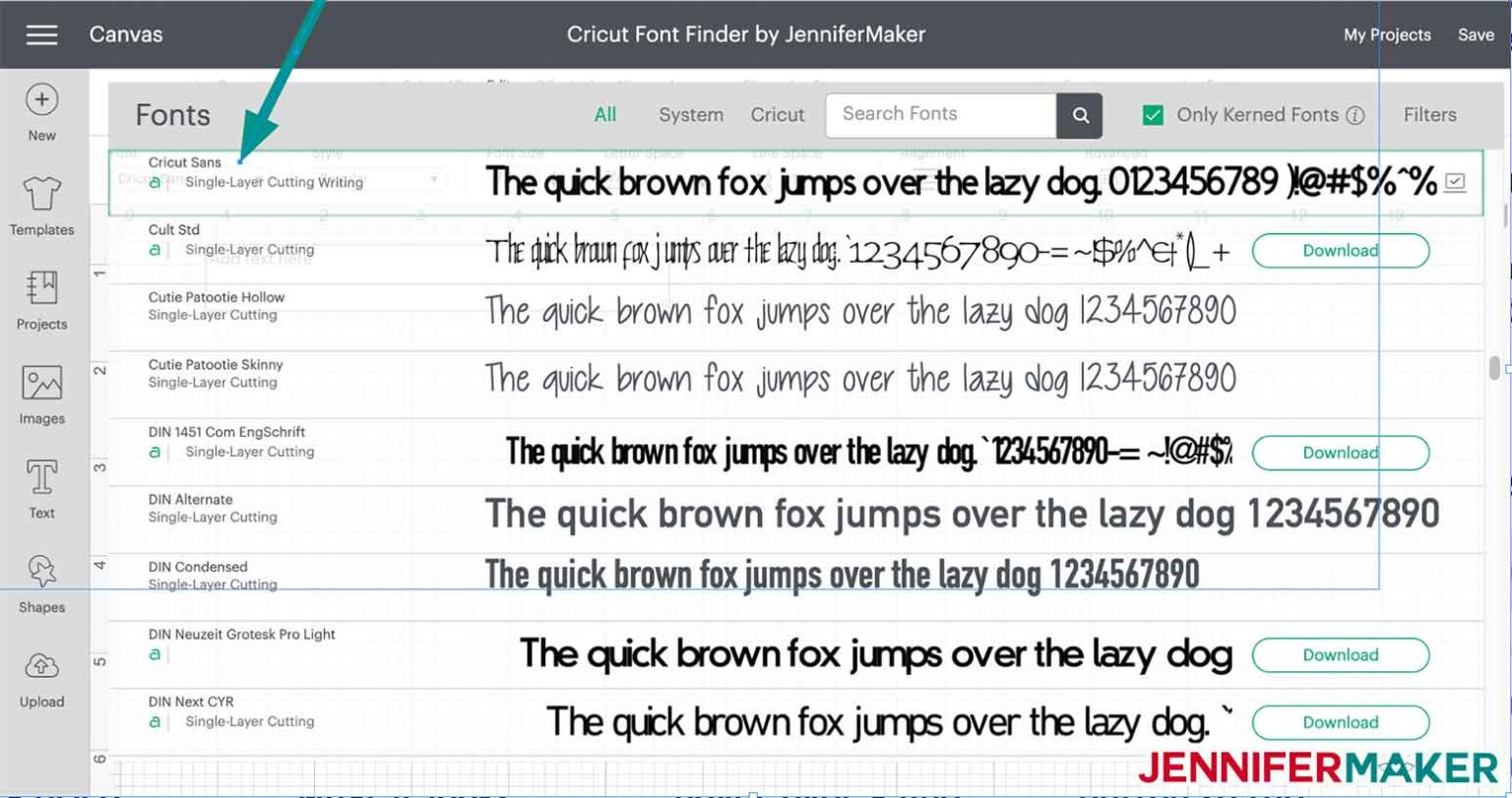Select the DIN 1451 Com EngSchrift name

(x=226, y=432)
